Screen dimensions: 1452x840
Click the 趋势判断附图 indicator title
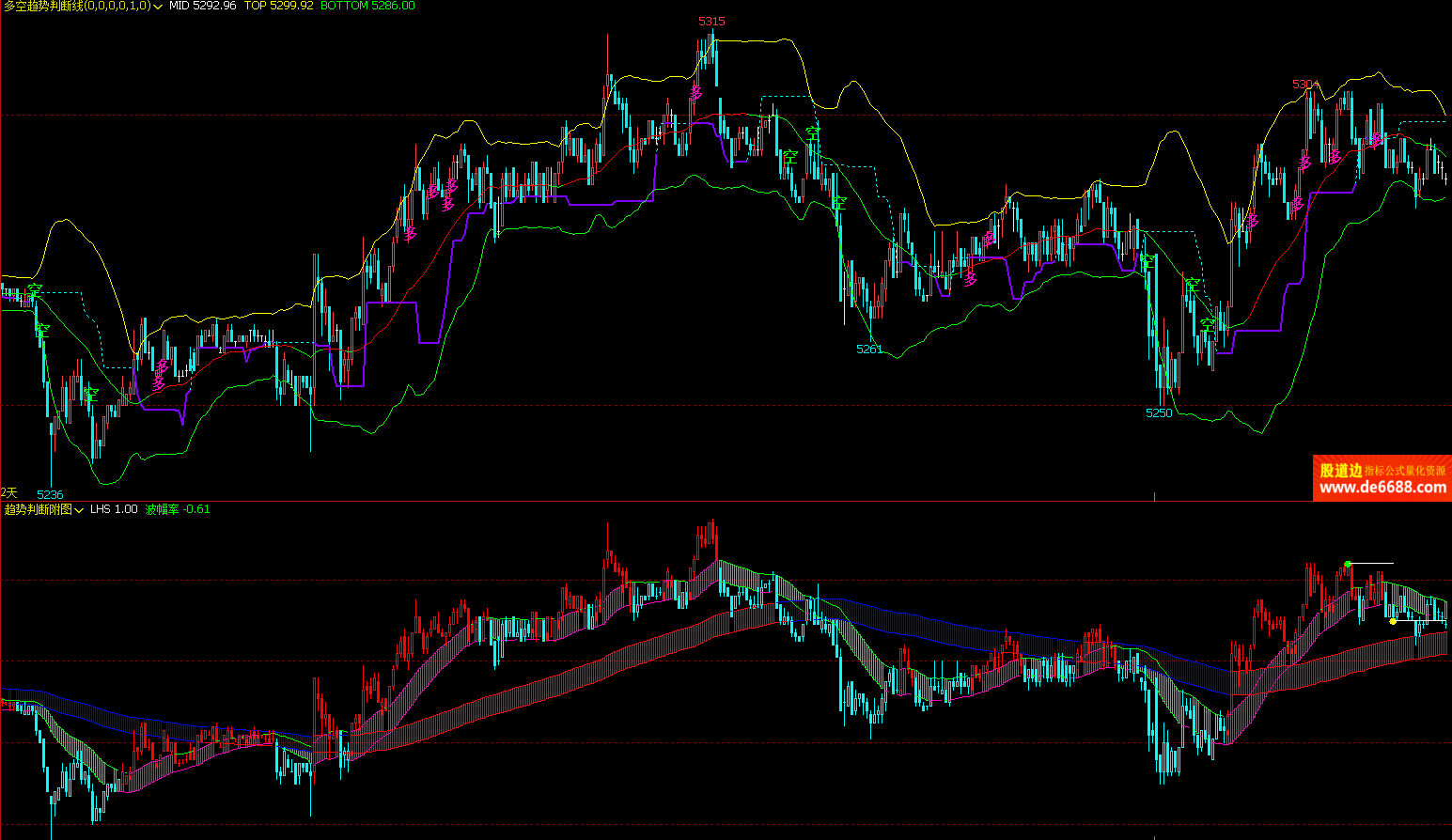click(38, 509)
